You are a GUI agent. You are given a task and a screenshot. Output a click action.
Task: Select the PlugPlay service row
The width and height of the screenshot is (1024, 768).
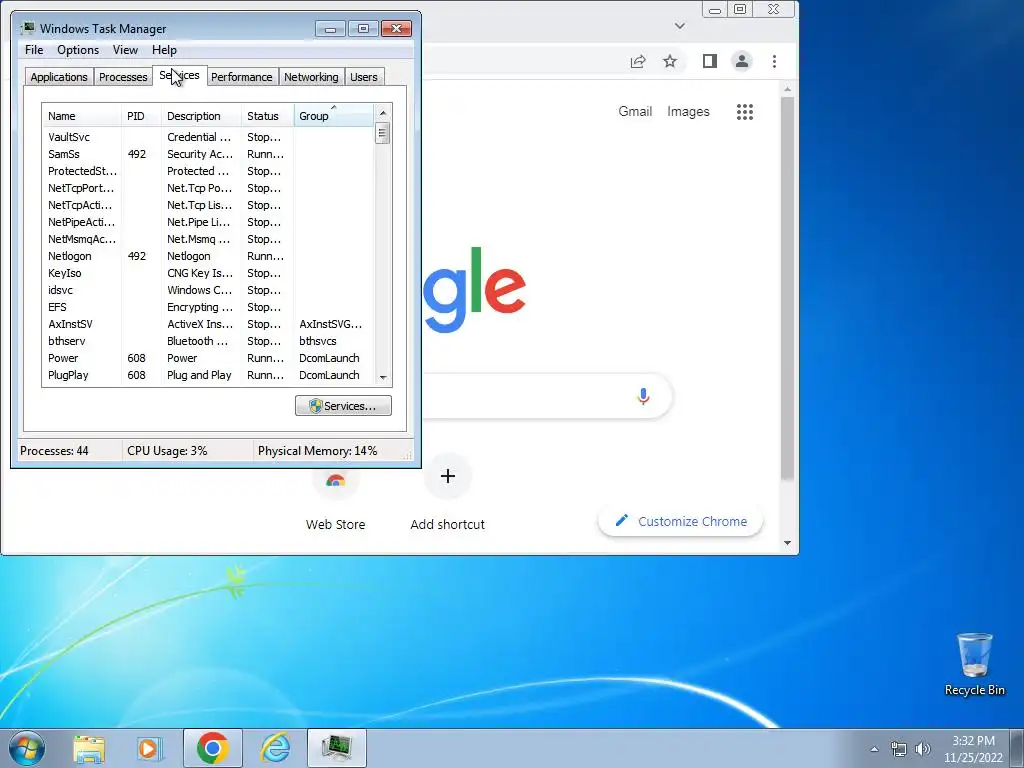coord(208,375)
